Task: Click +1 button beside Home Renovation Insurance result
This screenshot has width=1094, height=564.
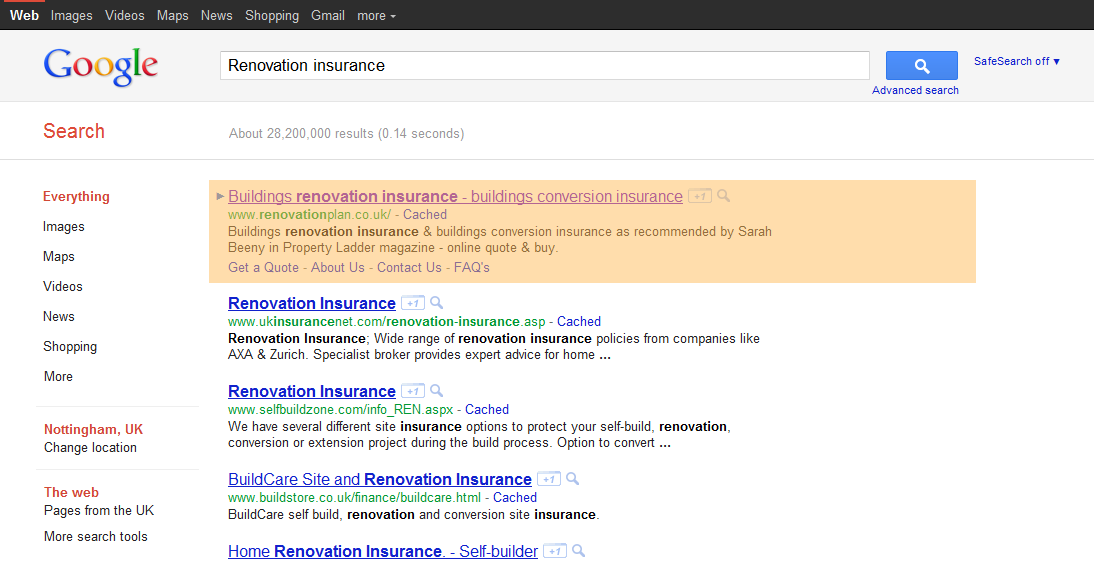Action: [x=555, y=551]
